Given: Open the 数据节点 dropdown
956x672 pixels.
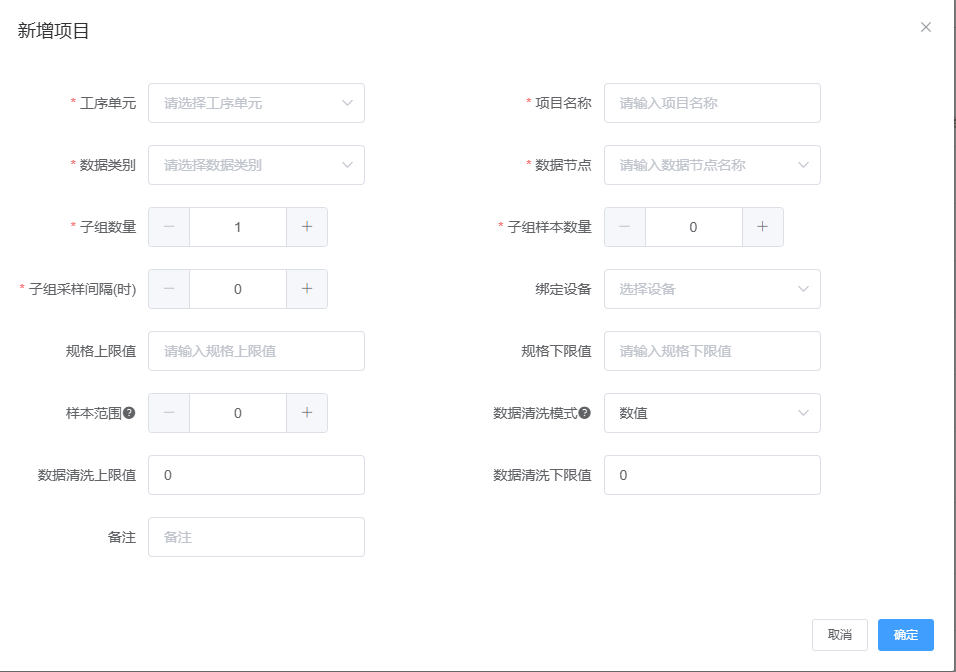Looking at the screenshot, I should tap(712, 165).
